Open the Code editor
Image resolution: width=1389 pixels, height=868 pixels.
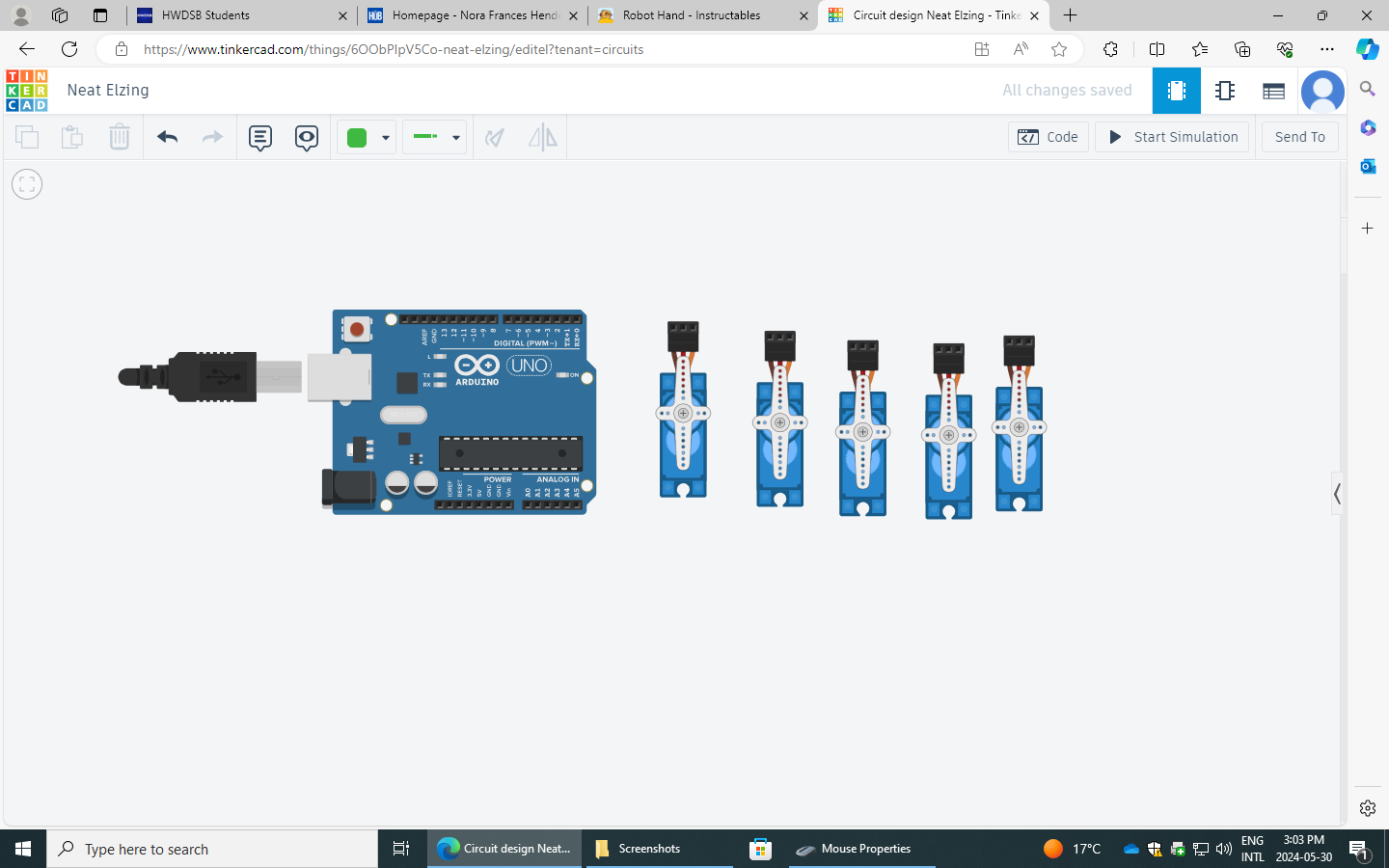(x=1049, y=137)
